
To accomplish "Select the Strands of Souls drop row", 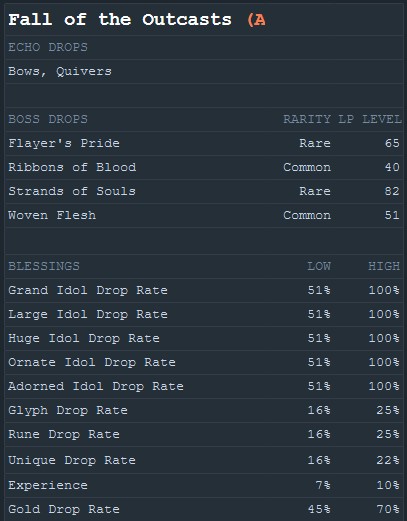I will (204, 191).
